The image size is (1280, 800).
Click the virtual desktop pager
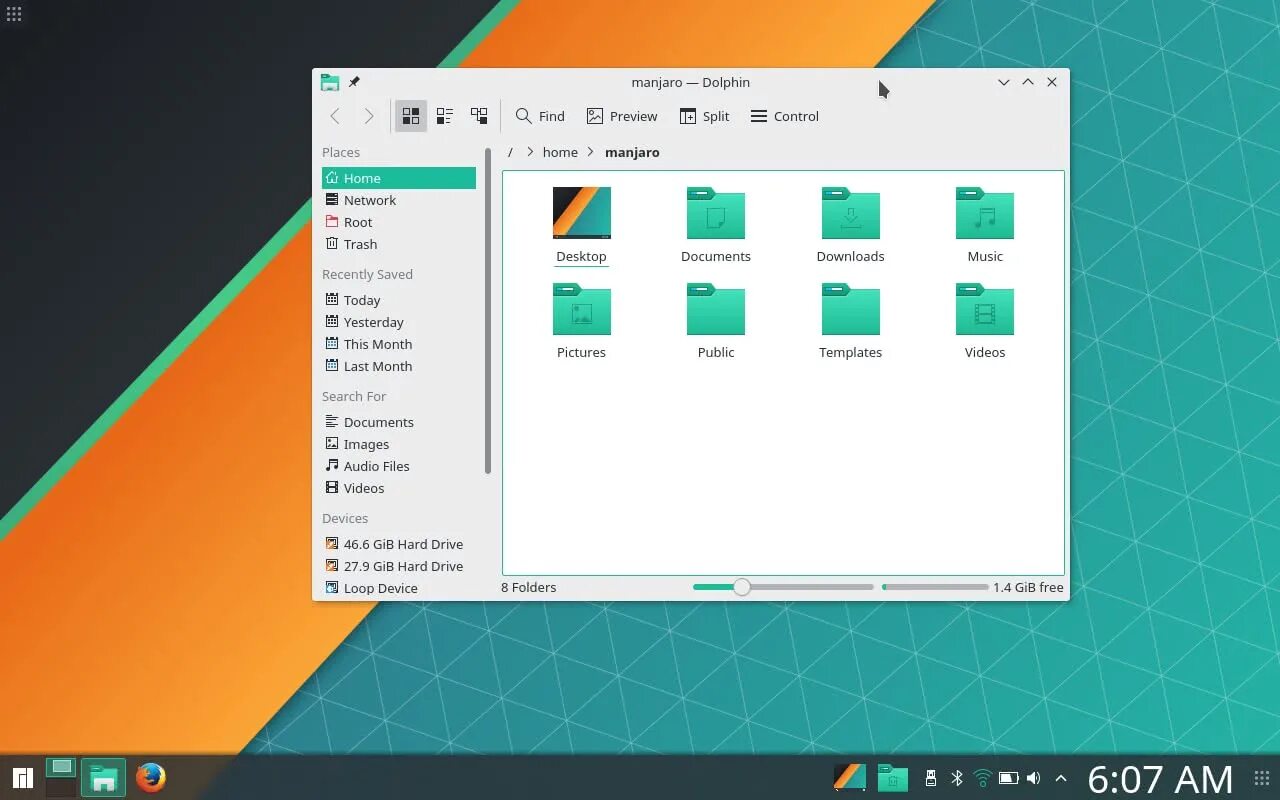point(61,777)
